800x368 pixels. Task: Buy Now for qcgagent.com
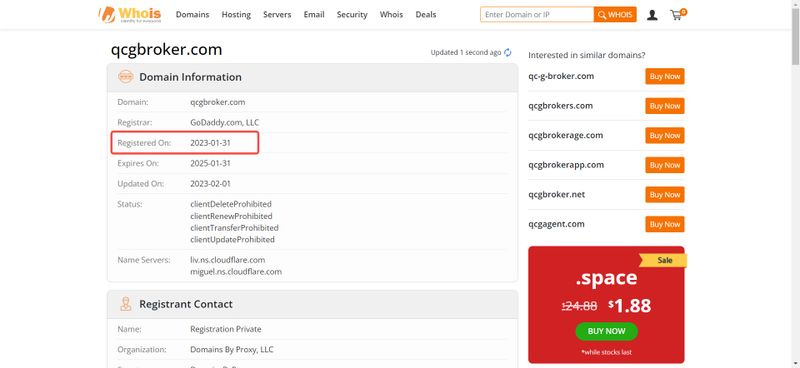pyautogui.click(x=665, y=225)
